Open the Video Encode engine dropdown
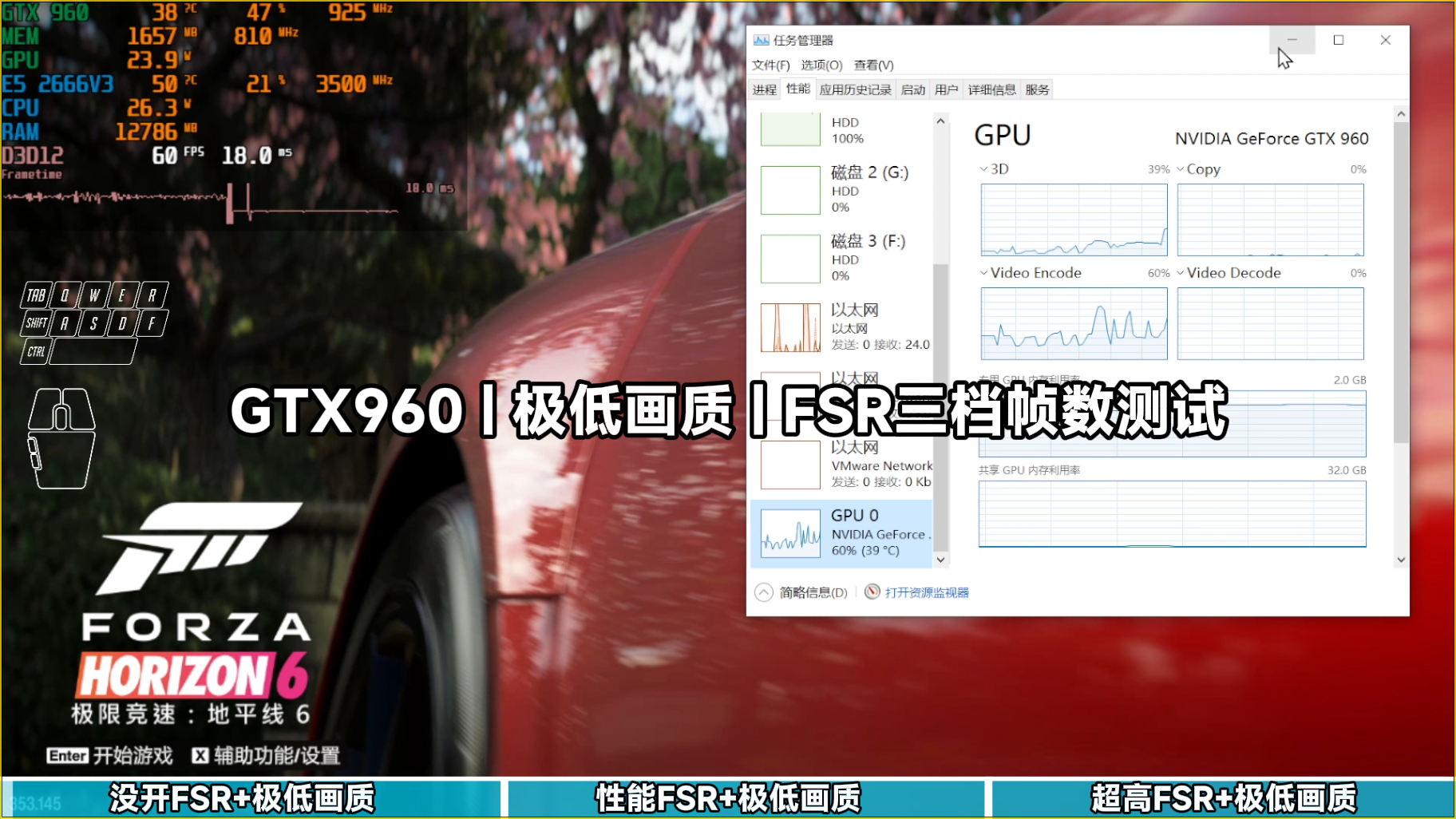This screenshot has height=819, width=1456. 1031,273
